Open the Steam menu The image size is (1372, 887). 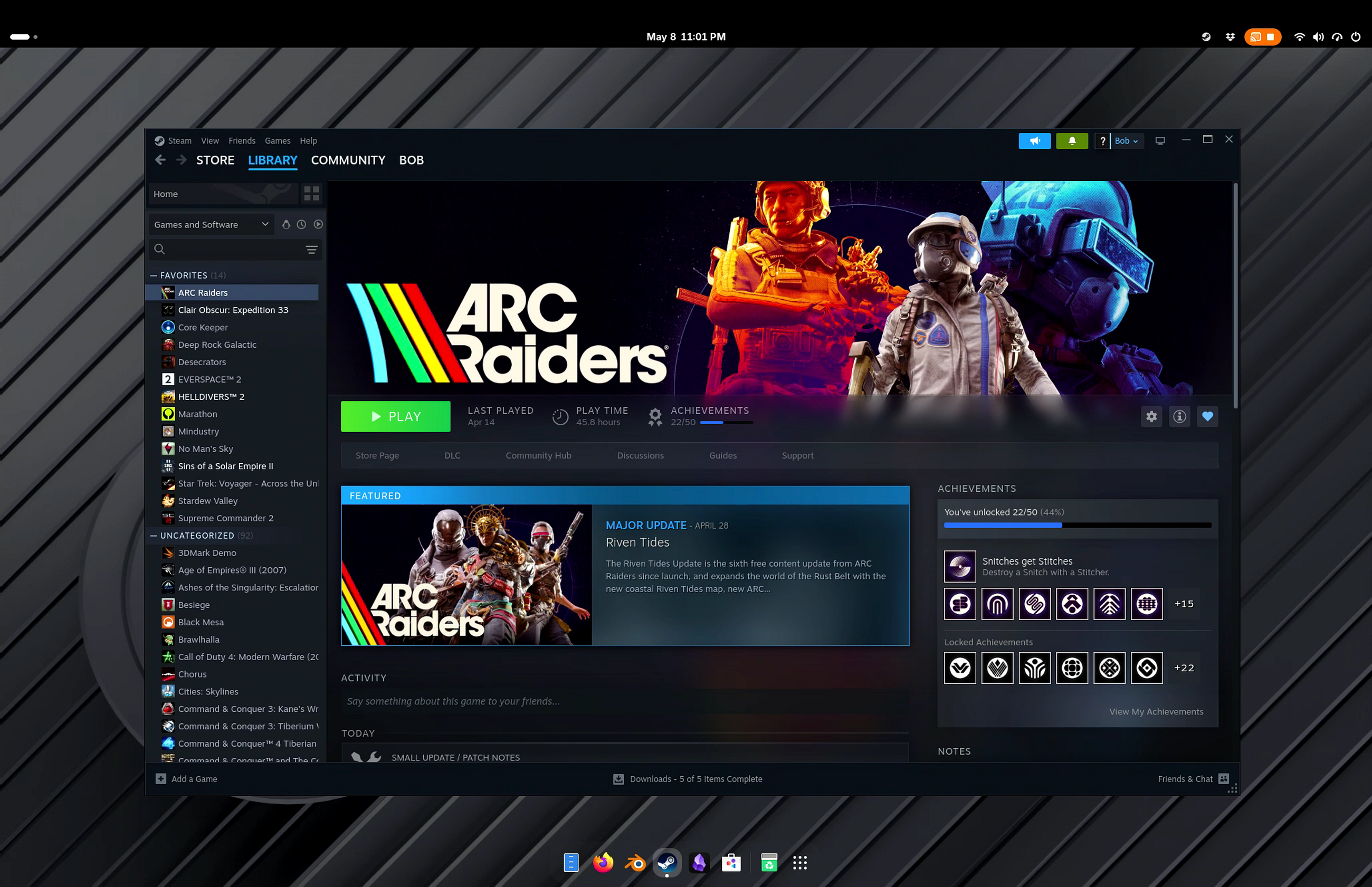179,140
